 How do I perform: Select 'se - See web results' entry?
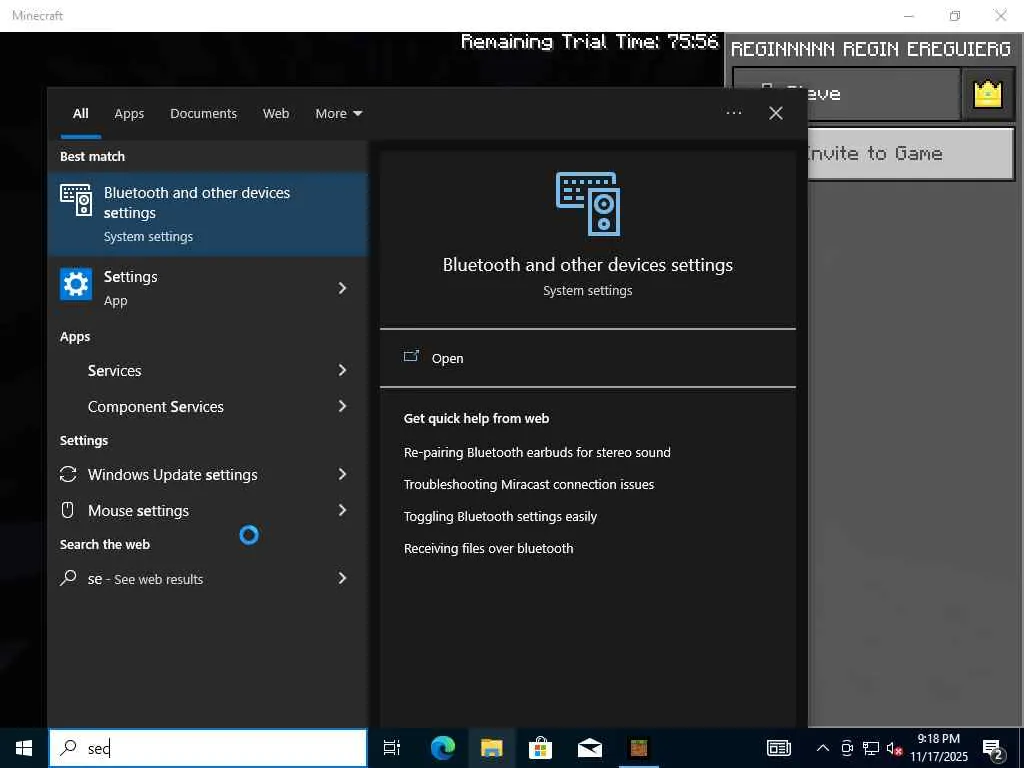208,578
